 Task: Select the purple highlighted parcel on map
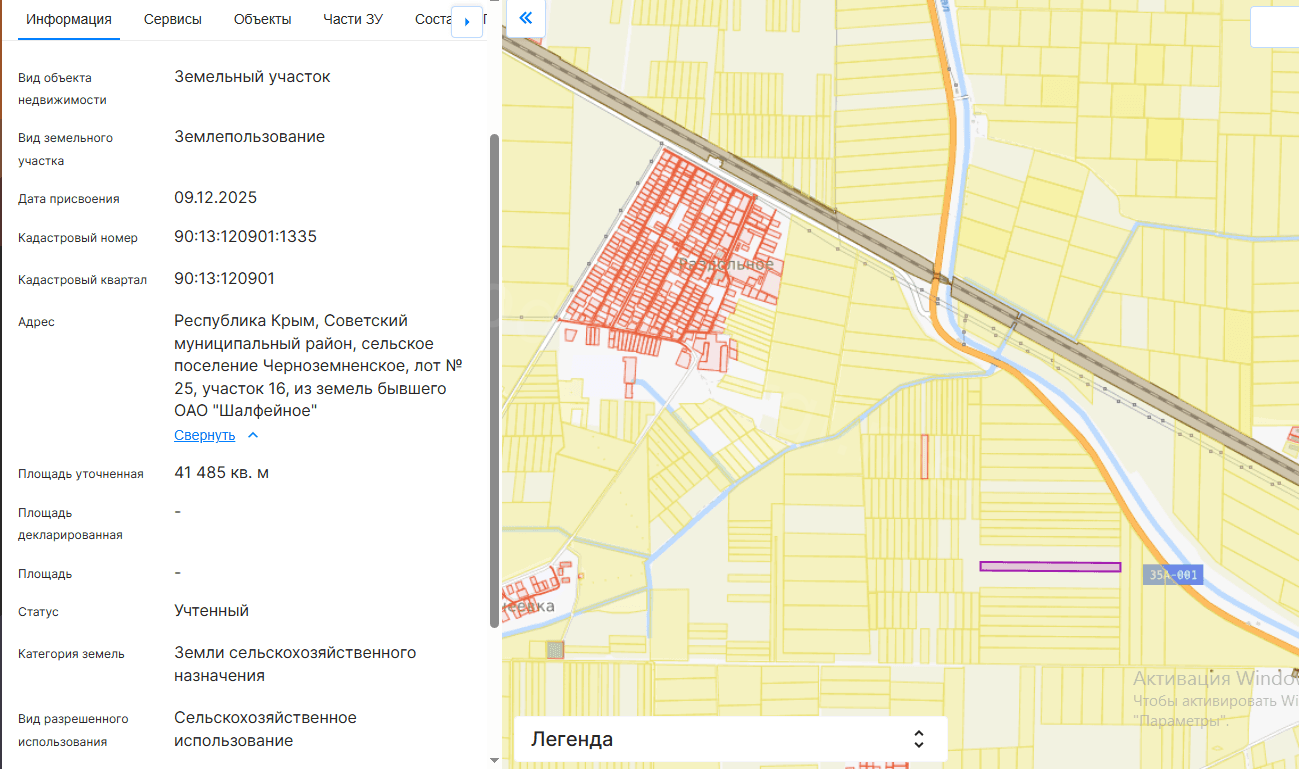[1049, 566]
